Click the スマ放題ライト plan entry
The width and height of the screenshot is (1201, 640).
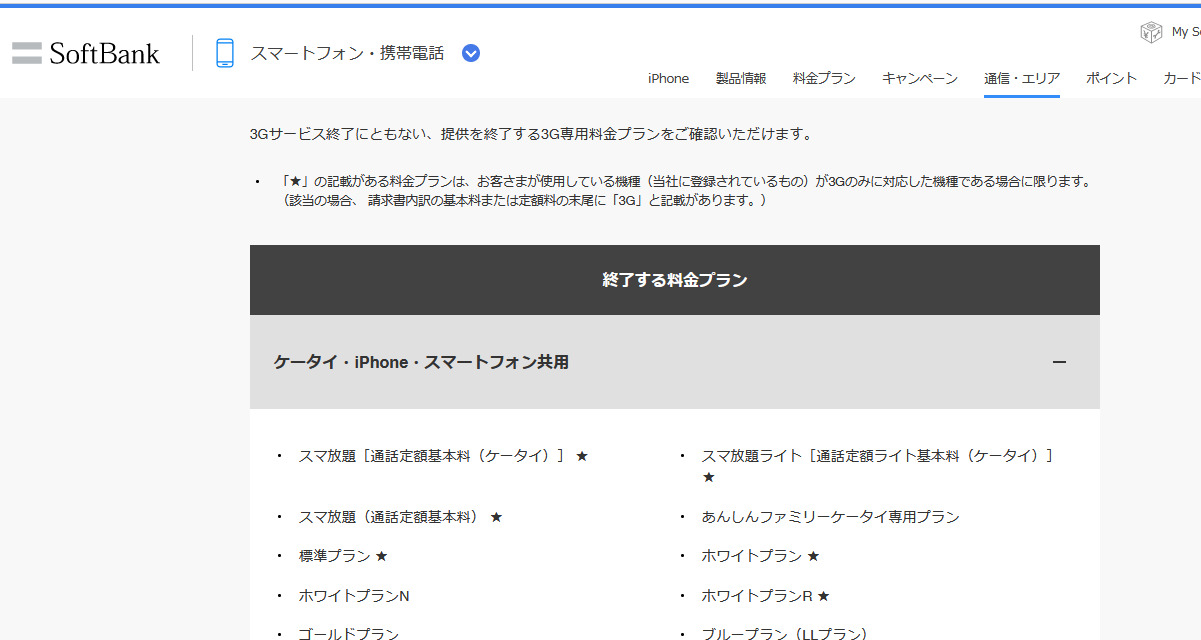pyautogui.click(x=877, y=456)
